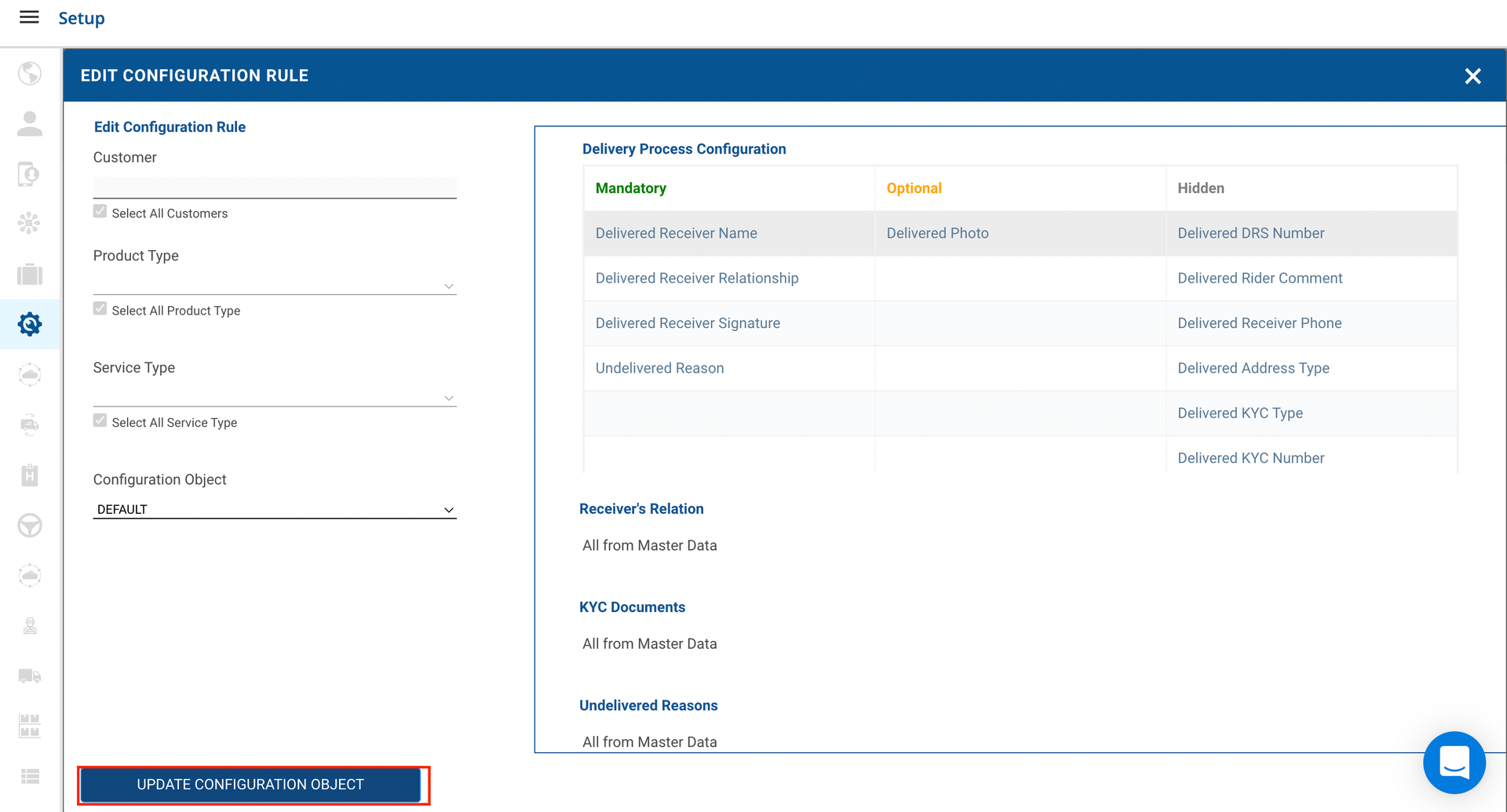Click the active gear setup icon
The width and height of the screenshot is (1507, 812).
(x=30, y=324)
